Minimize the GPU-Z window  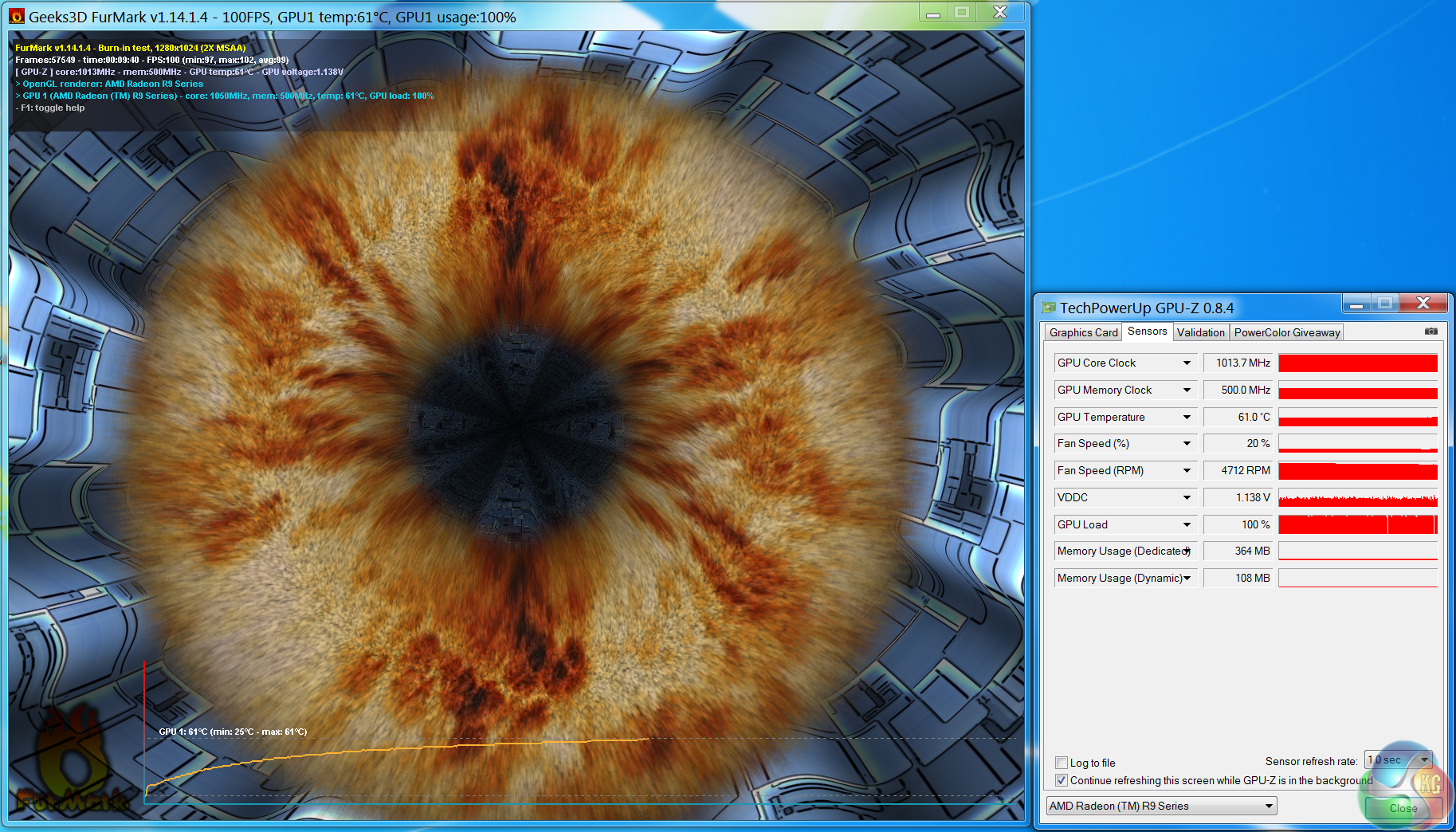1356,304
